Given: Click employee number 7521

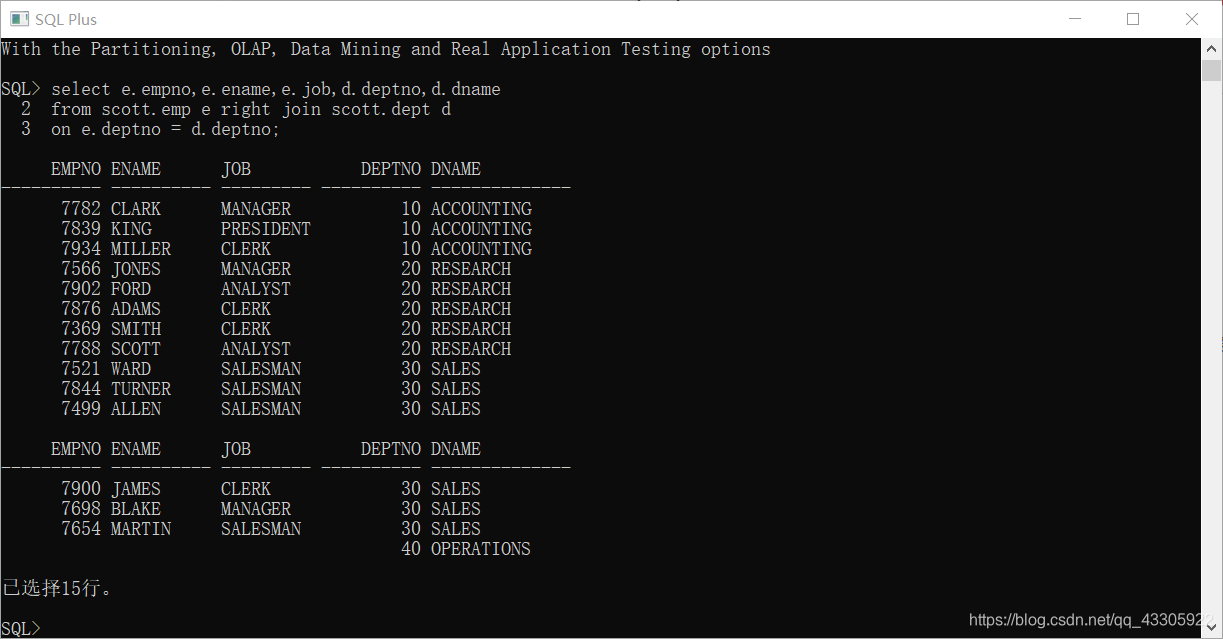Looking at the screenshot, I should click(81, 369).
